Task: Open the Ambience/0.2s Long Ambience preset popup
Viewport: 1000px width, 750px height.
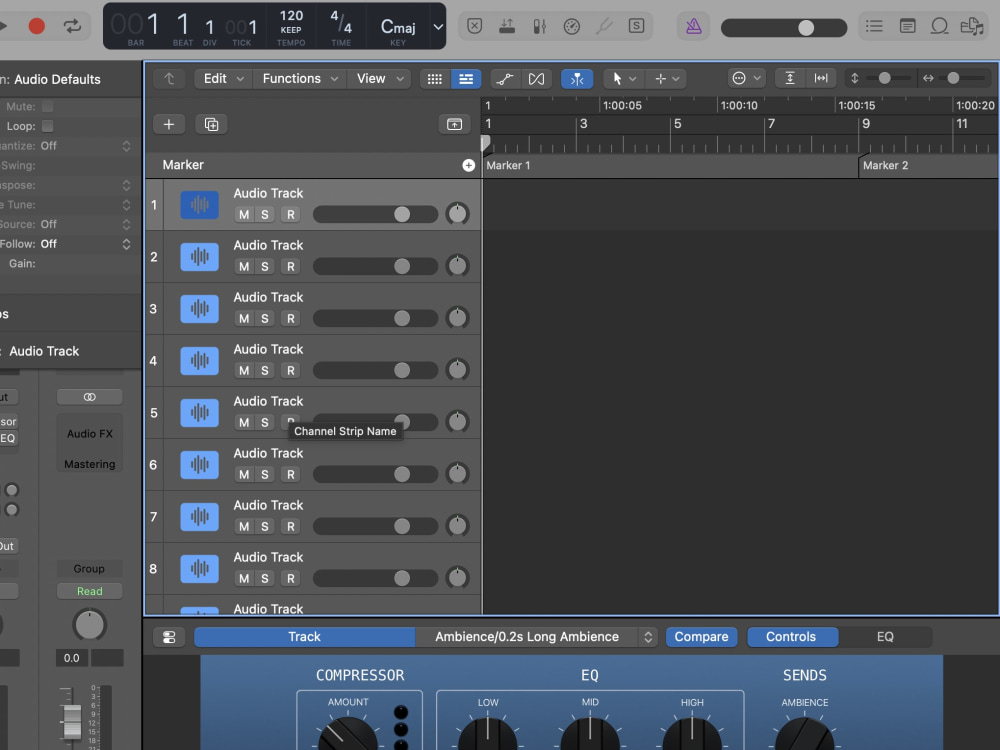Action: [x=536, y=637]
